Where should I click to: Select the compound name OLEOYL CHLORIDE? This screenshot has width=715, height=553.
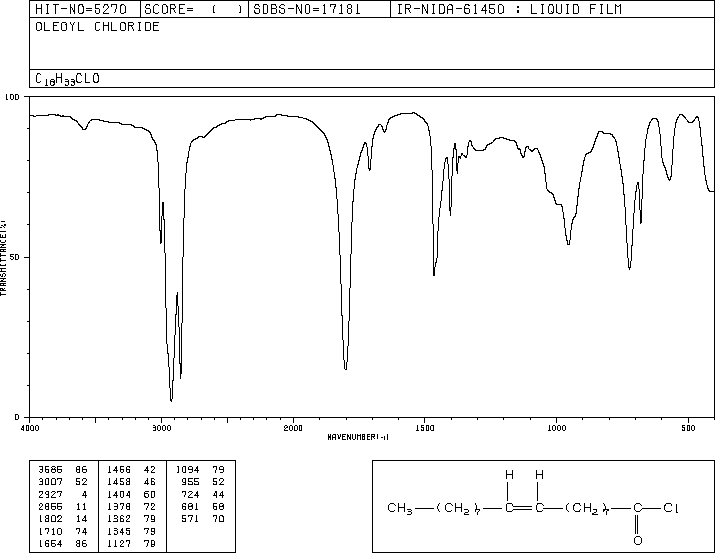point(97,27)
